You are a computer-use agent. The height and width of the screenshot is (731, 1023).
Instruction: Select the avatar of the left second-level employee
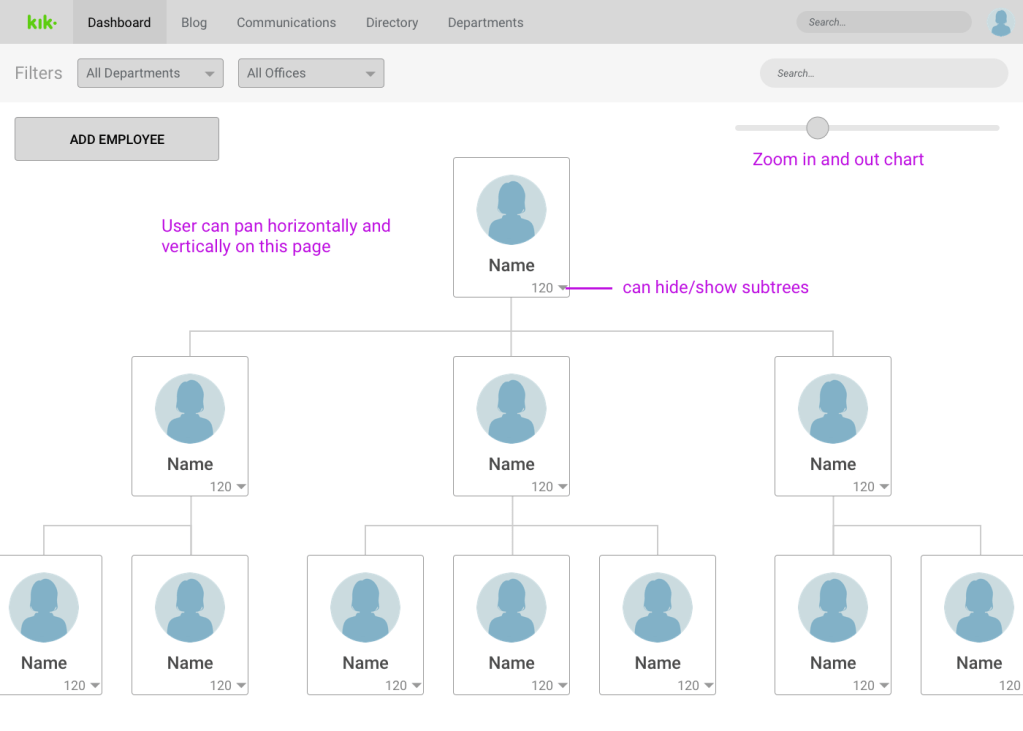pyautogui.click(x=190, y=409)
